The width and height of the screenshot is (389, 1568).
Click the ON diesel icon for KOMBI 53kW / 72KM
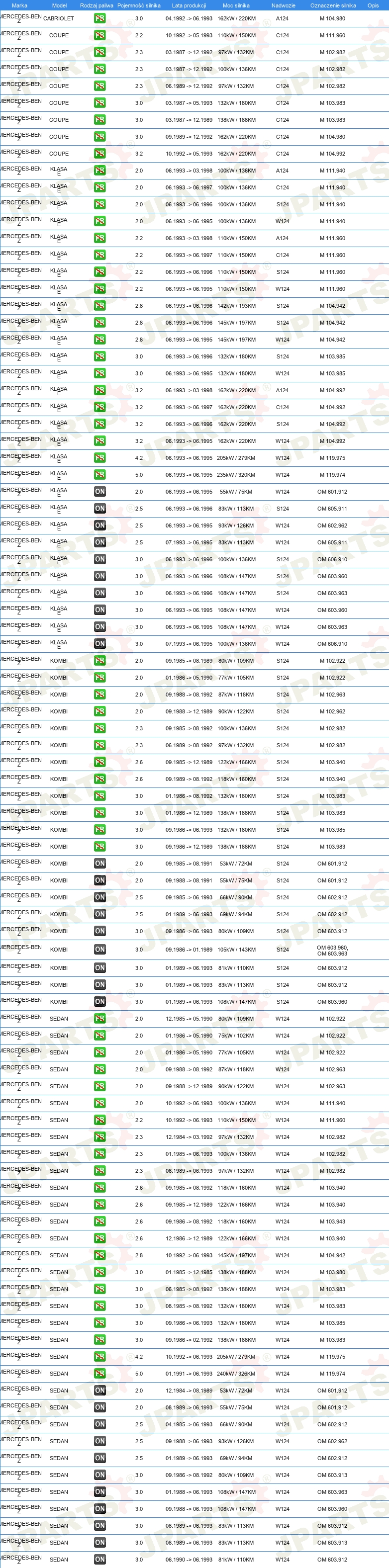coord(100,864)
